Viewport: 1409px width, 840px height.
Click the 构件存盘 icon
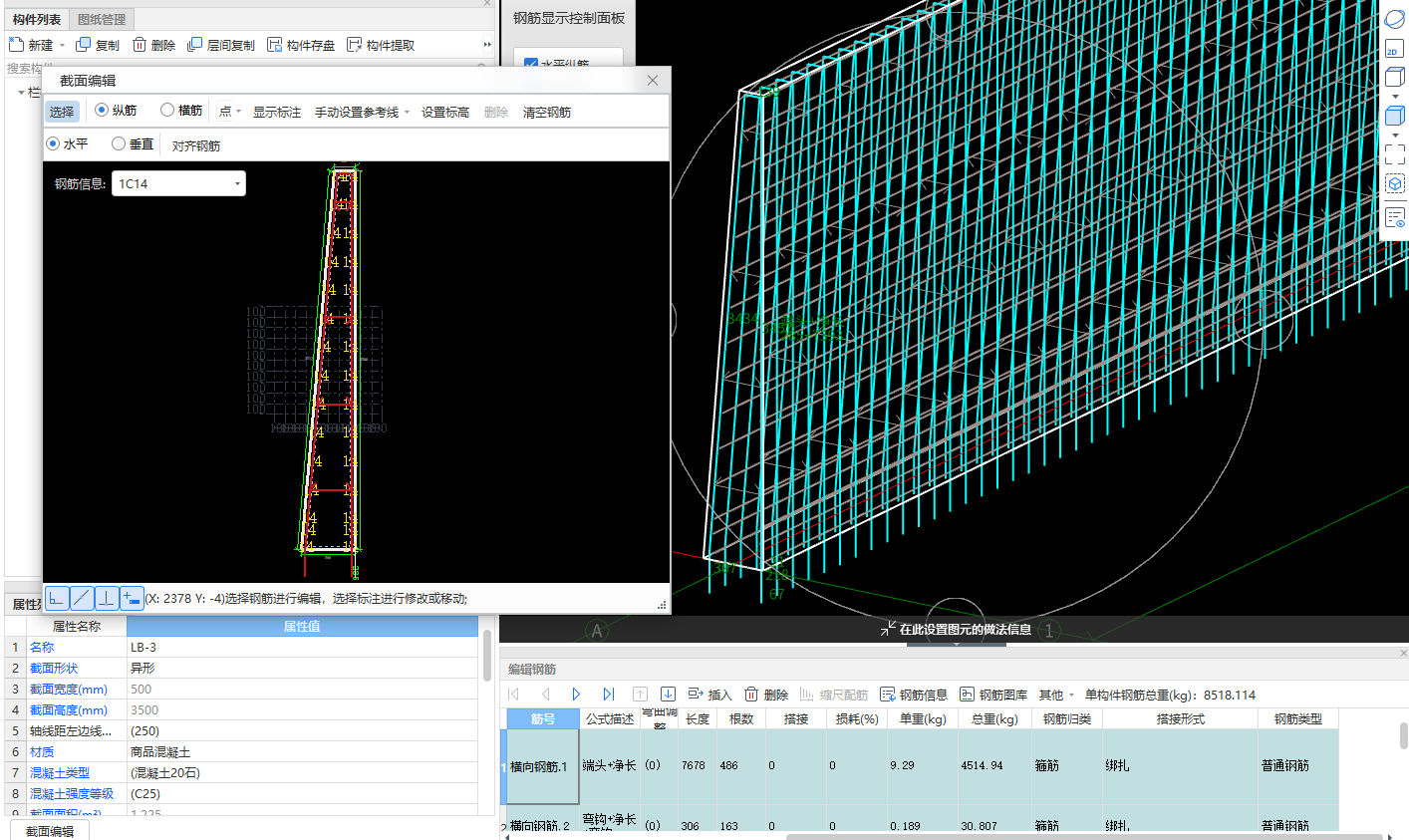point(275,45)
